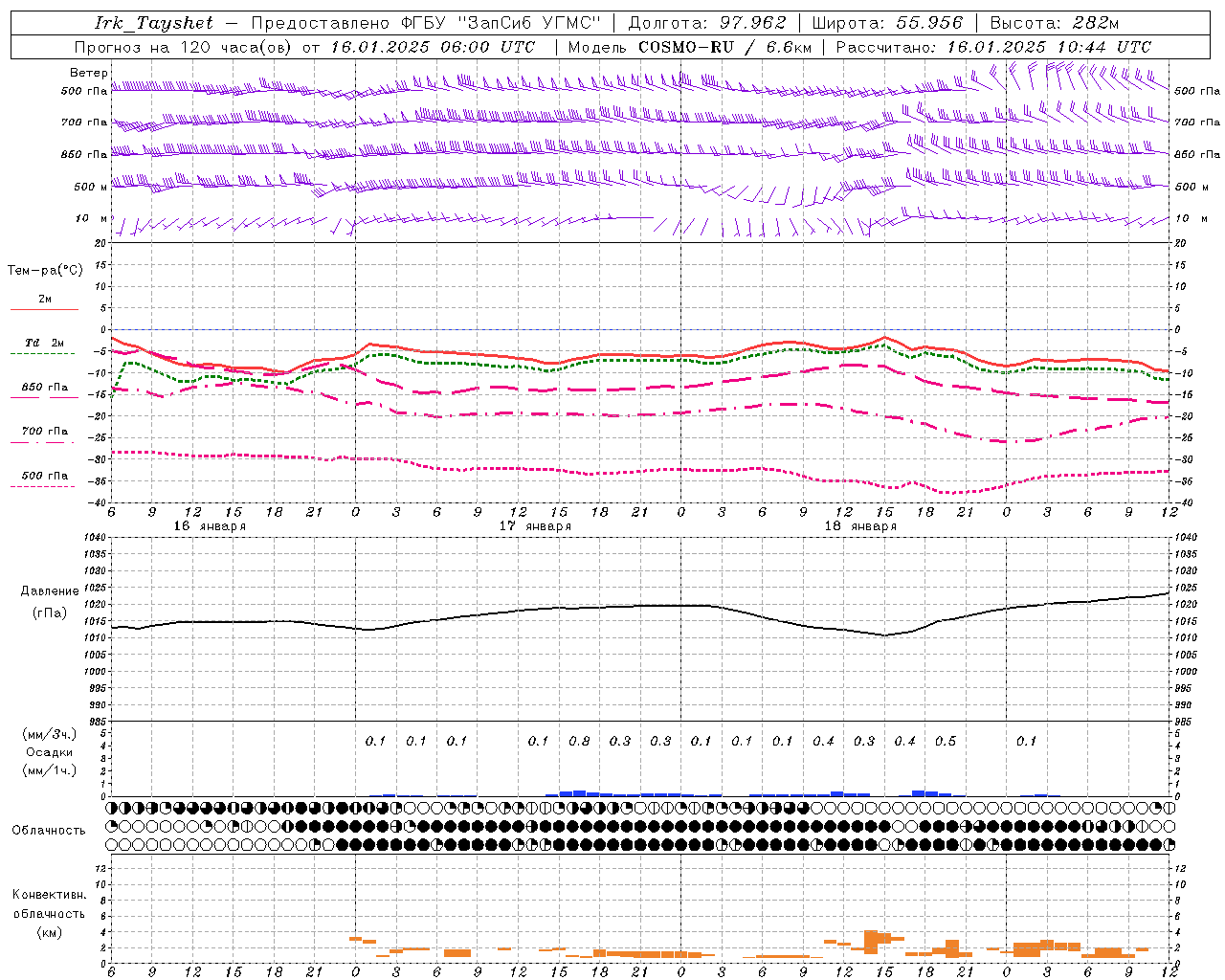Click '1040' on left pressure axis

pyautogui.click(x=96, y=538)
